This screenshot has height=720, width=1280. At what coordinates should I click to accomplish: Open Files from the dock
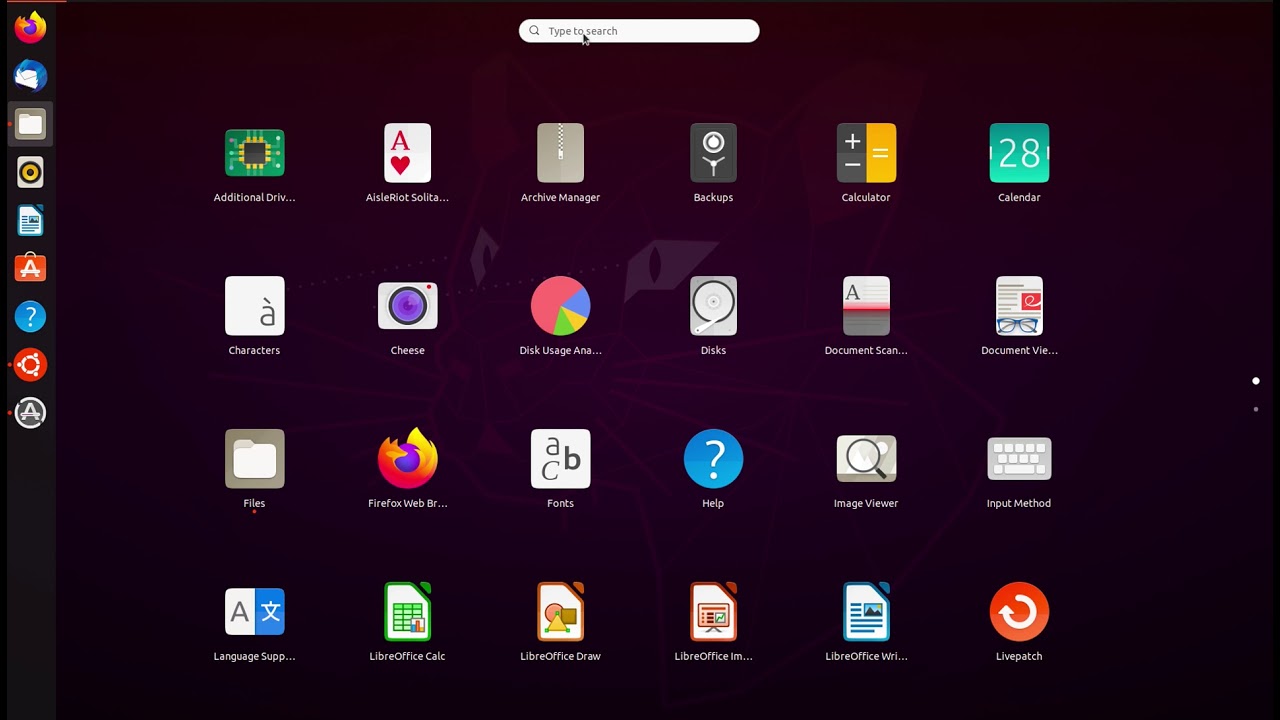(x=30, y=124)
